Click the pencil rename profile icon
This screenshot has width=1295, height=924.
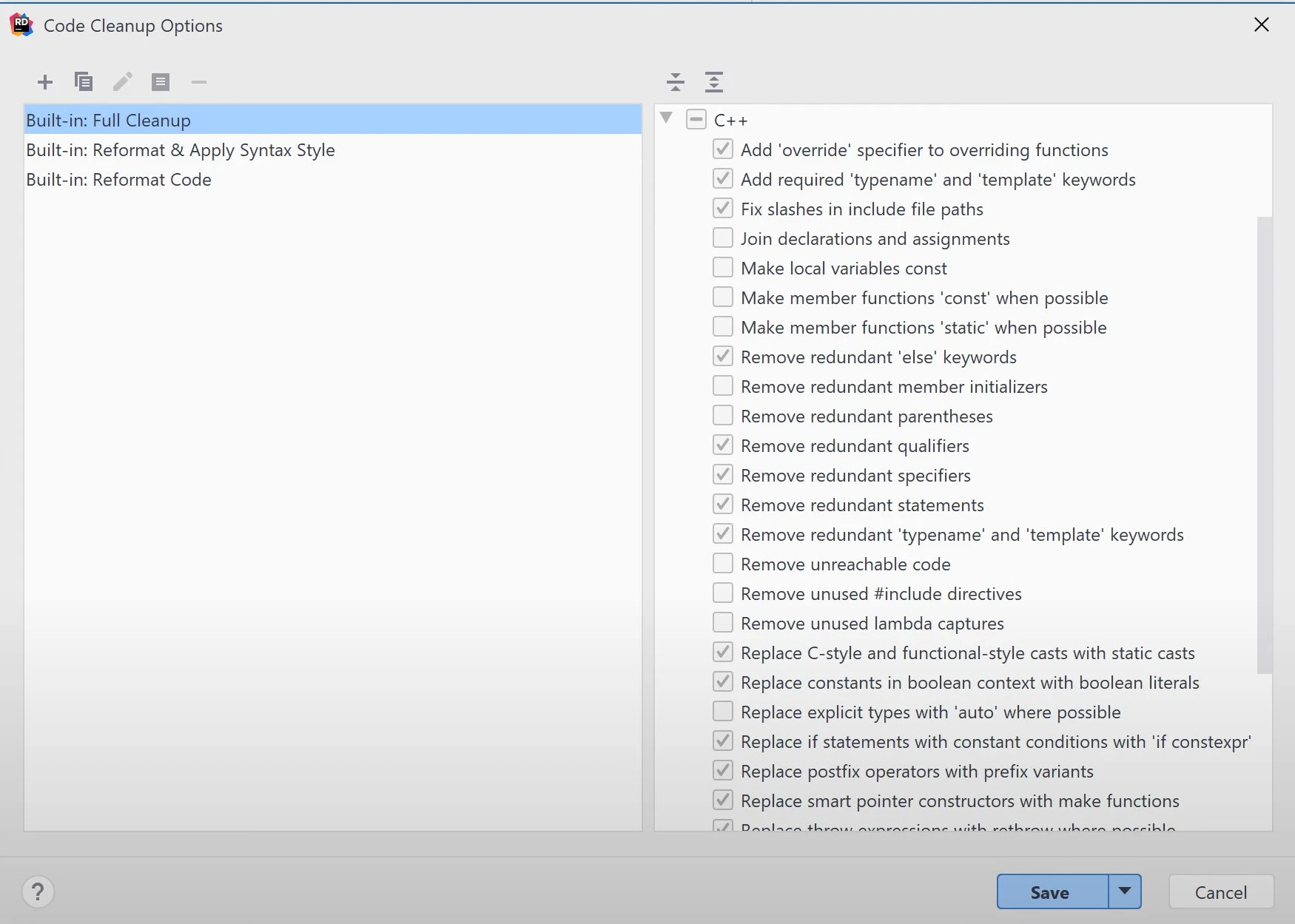click(x=123, y=81)
